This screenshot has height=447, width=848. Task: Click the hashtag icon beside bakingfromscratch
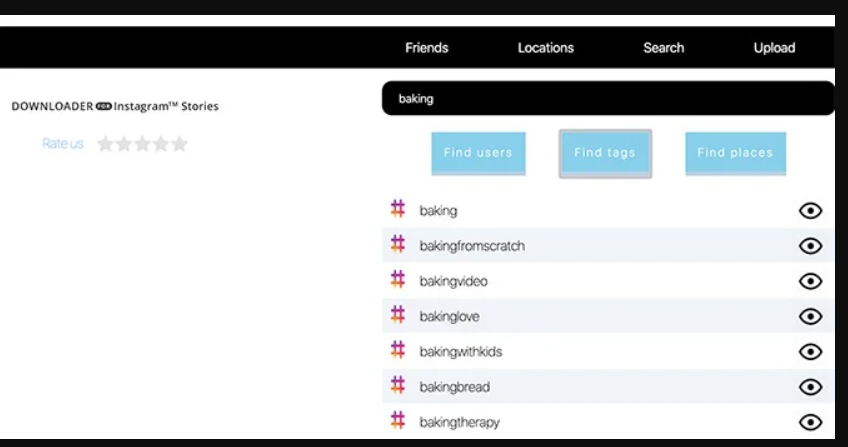pos(398,245)
